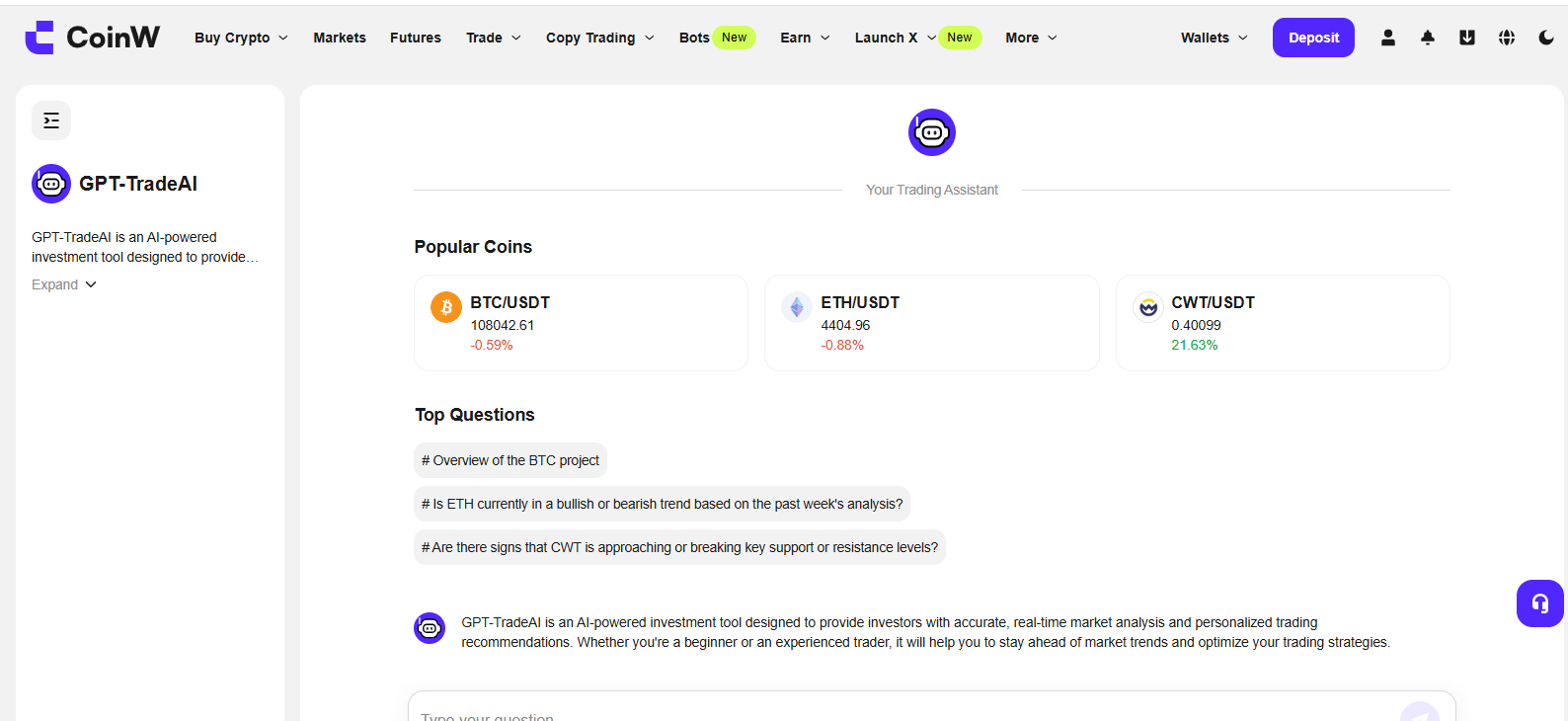Select the Overview of the BTC project question
The height and width of the screenshot is (721, 1568).
510,460
